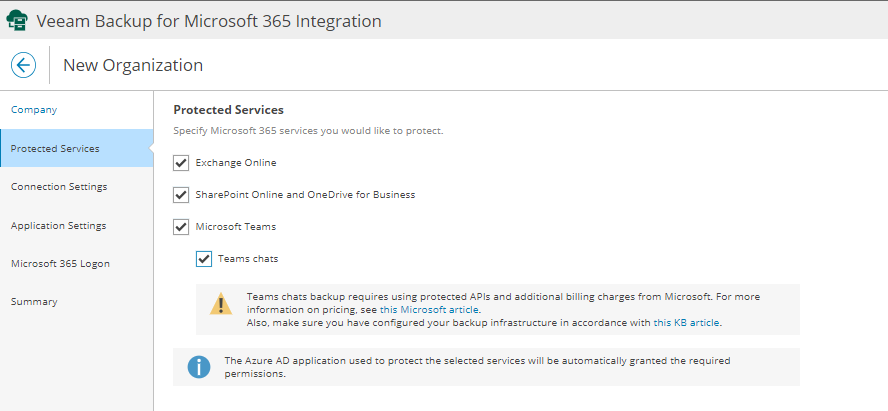Toggle the Teams chats checkbox
The image size is (888, 411).
tap(204, 259)
